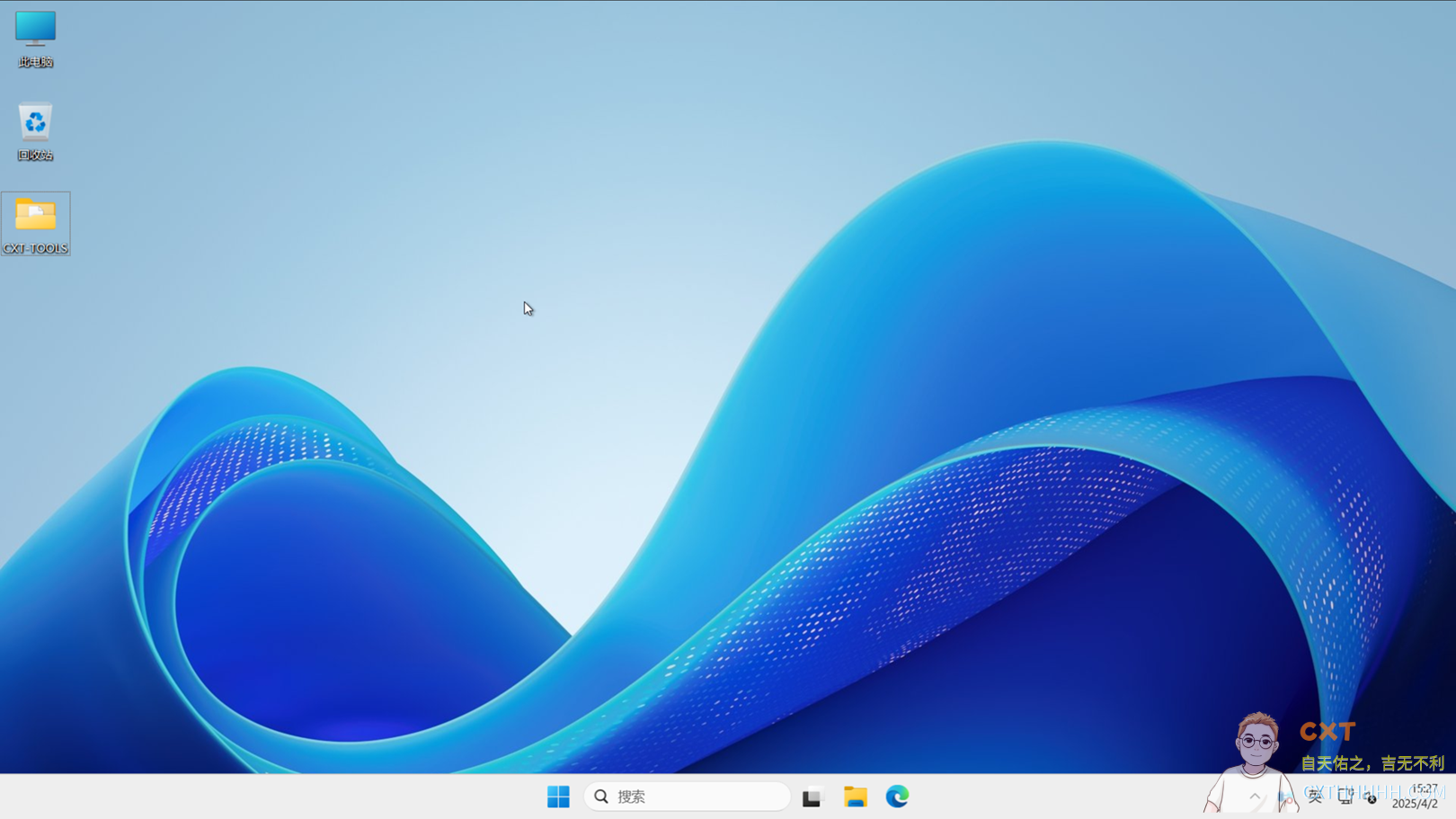
Task: Select the 回收站 Recycle Bin icon
Action: [35, 131]
